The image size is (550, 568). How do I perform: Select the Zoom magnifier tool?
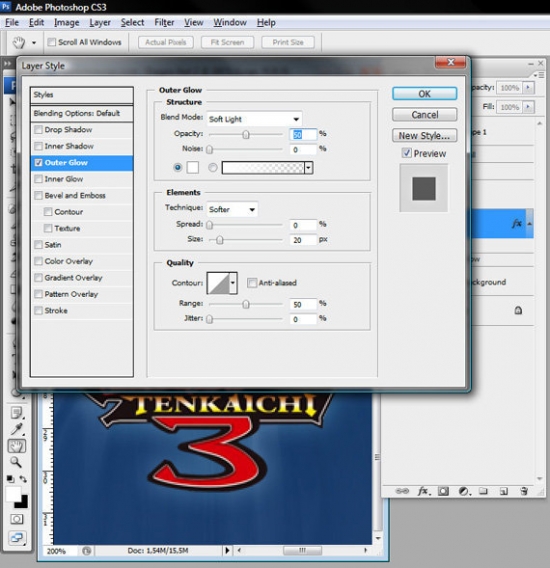coord(16,462)
